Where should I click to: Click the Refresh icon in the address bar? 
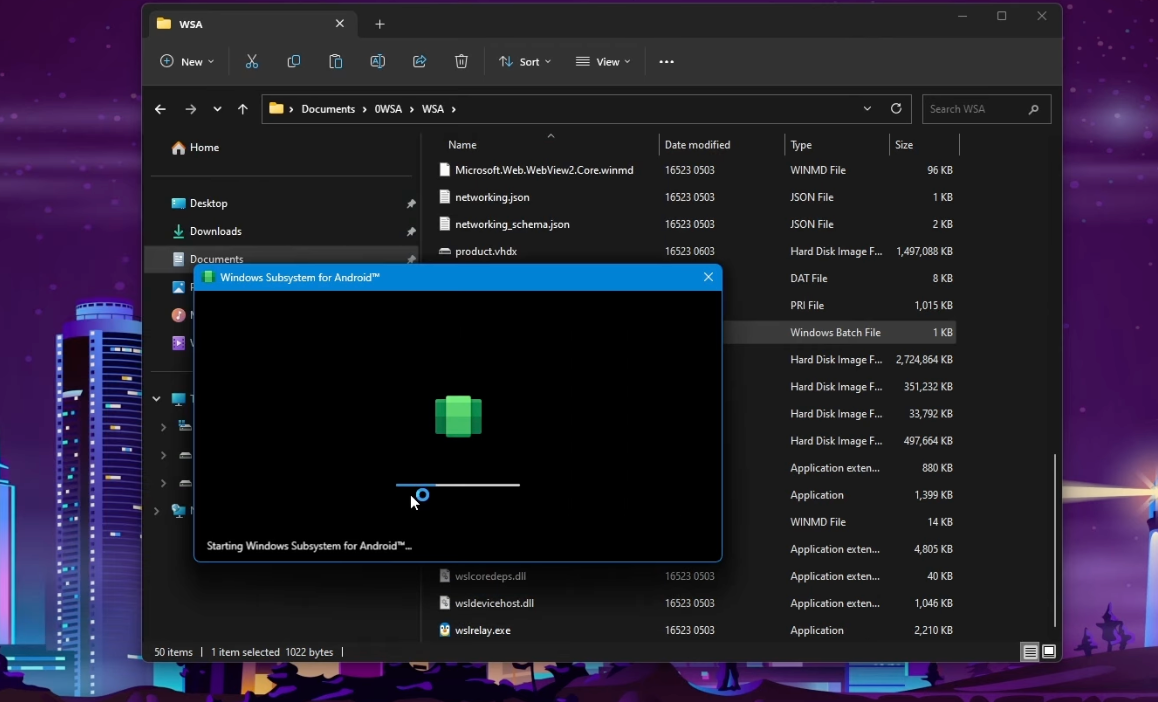tap(896, 109)
